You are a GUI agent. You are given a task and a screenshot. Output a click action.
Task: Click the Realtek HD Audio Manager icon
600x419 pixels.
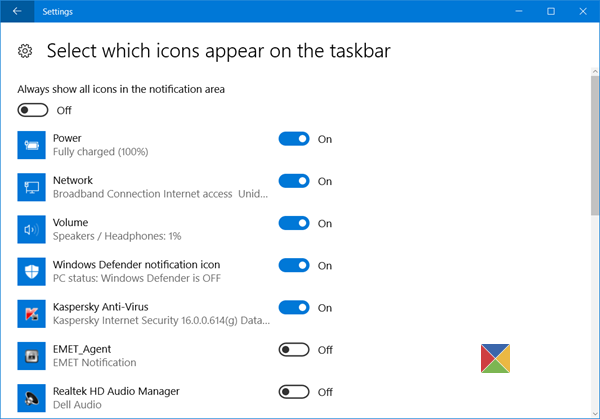[x=32, y=396]
